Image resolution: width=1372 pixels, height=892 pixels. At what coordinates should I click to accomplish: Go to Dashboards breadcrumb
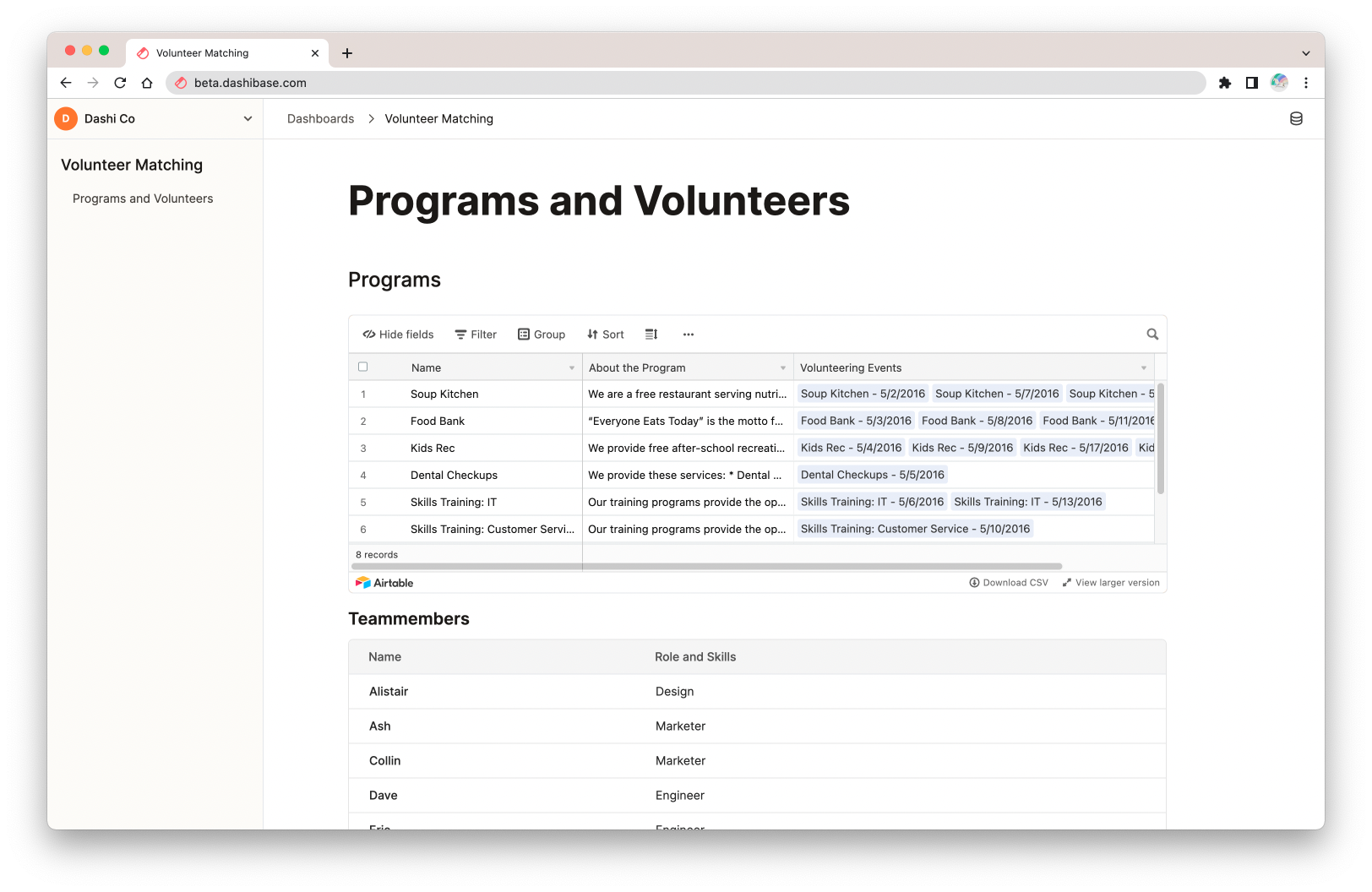click(x=321, y=119)
